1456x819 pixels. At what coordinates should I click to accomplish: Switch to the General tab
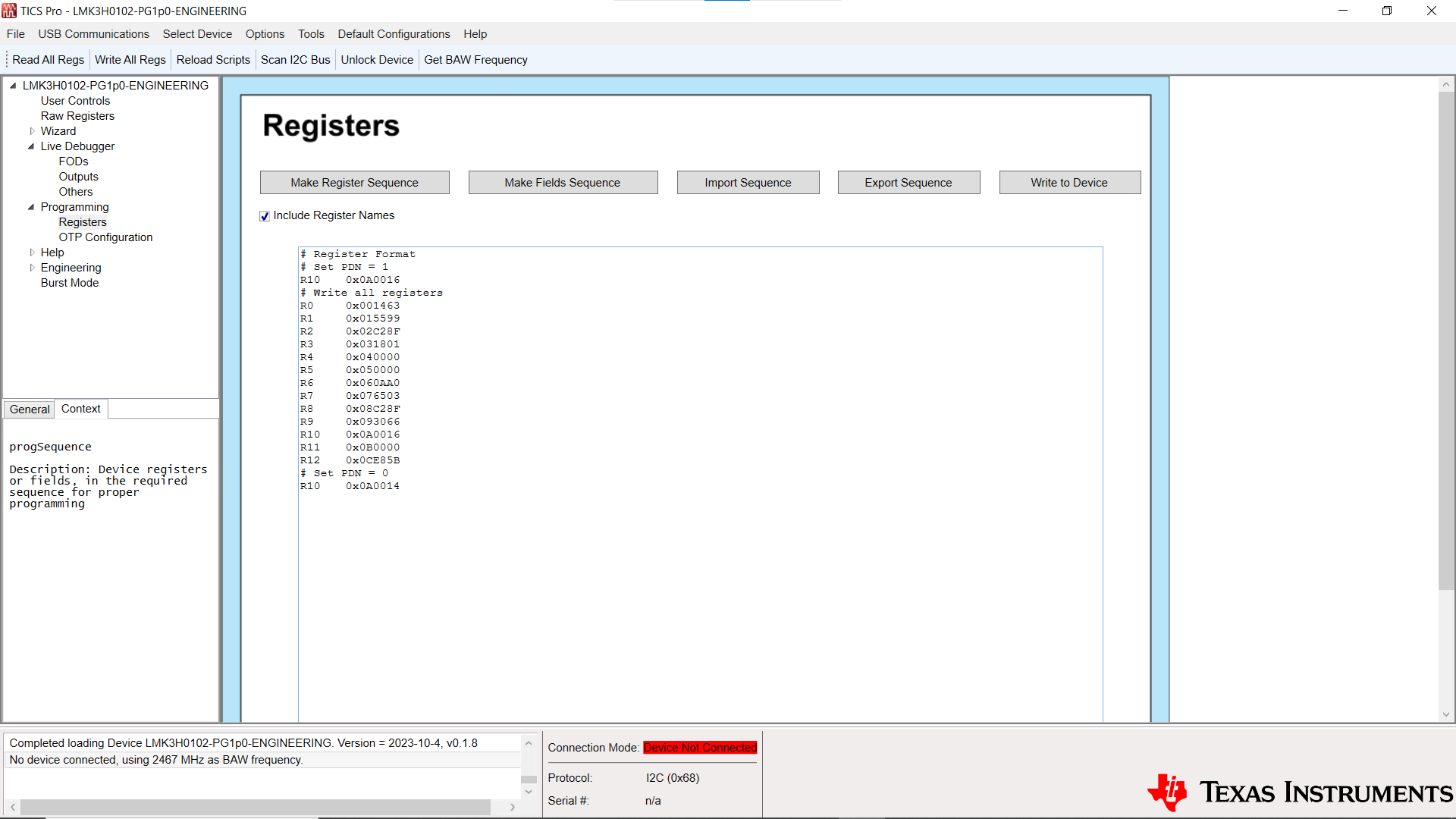29,409
